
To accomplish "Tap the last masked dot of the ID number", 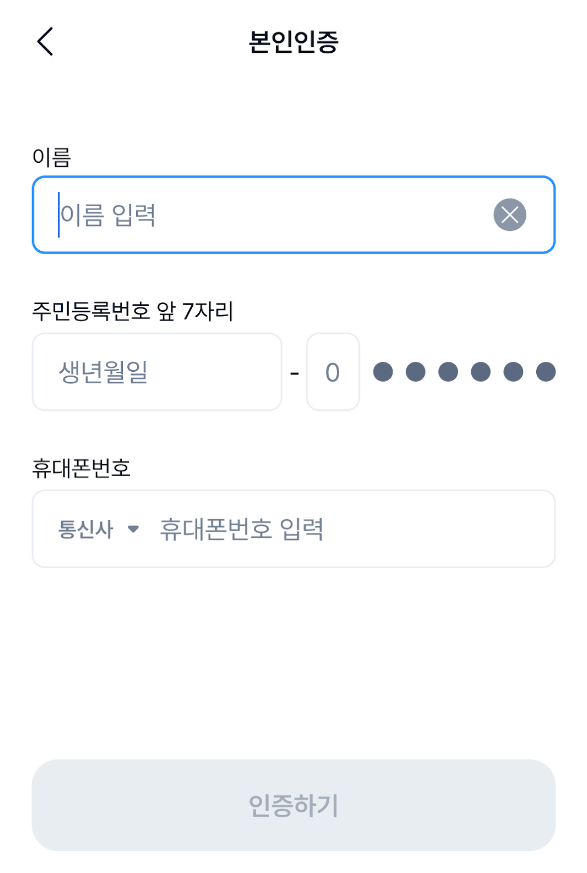I will (x=546, y=372).
